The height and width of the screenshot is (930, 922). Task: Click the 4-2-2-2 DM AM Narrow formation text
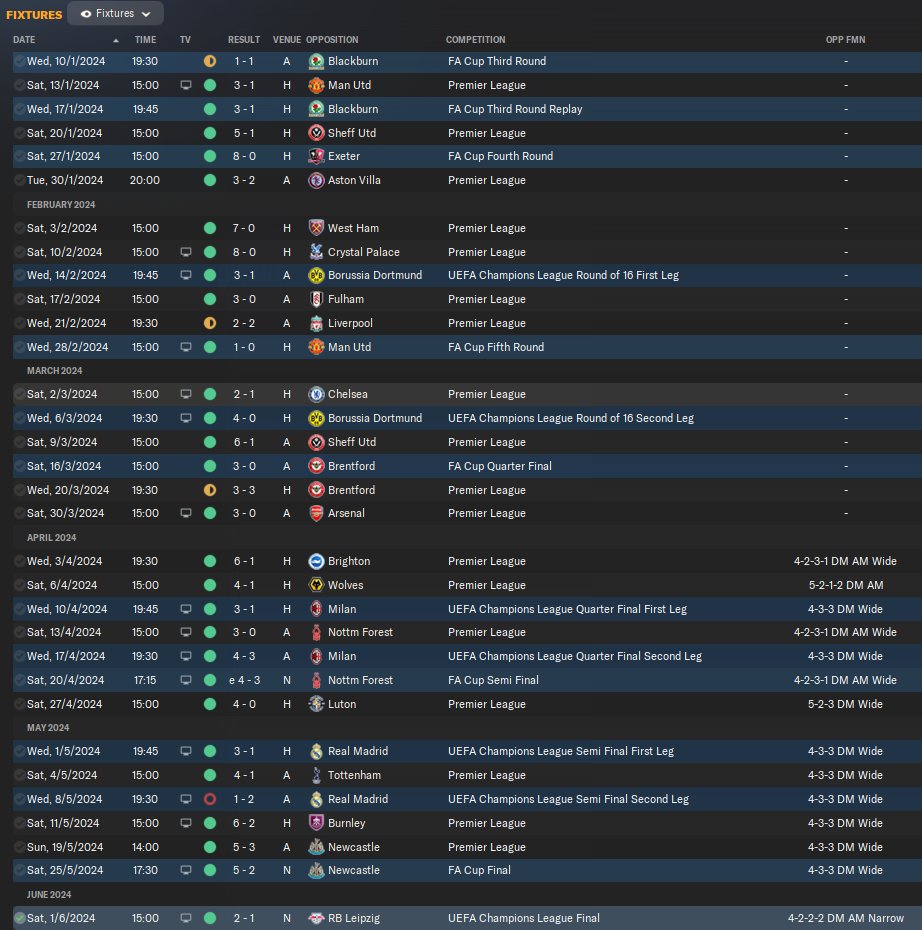pos(846,918)
